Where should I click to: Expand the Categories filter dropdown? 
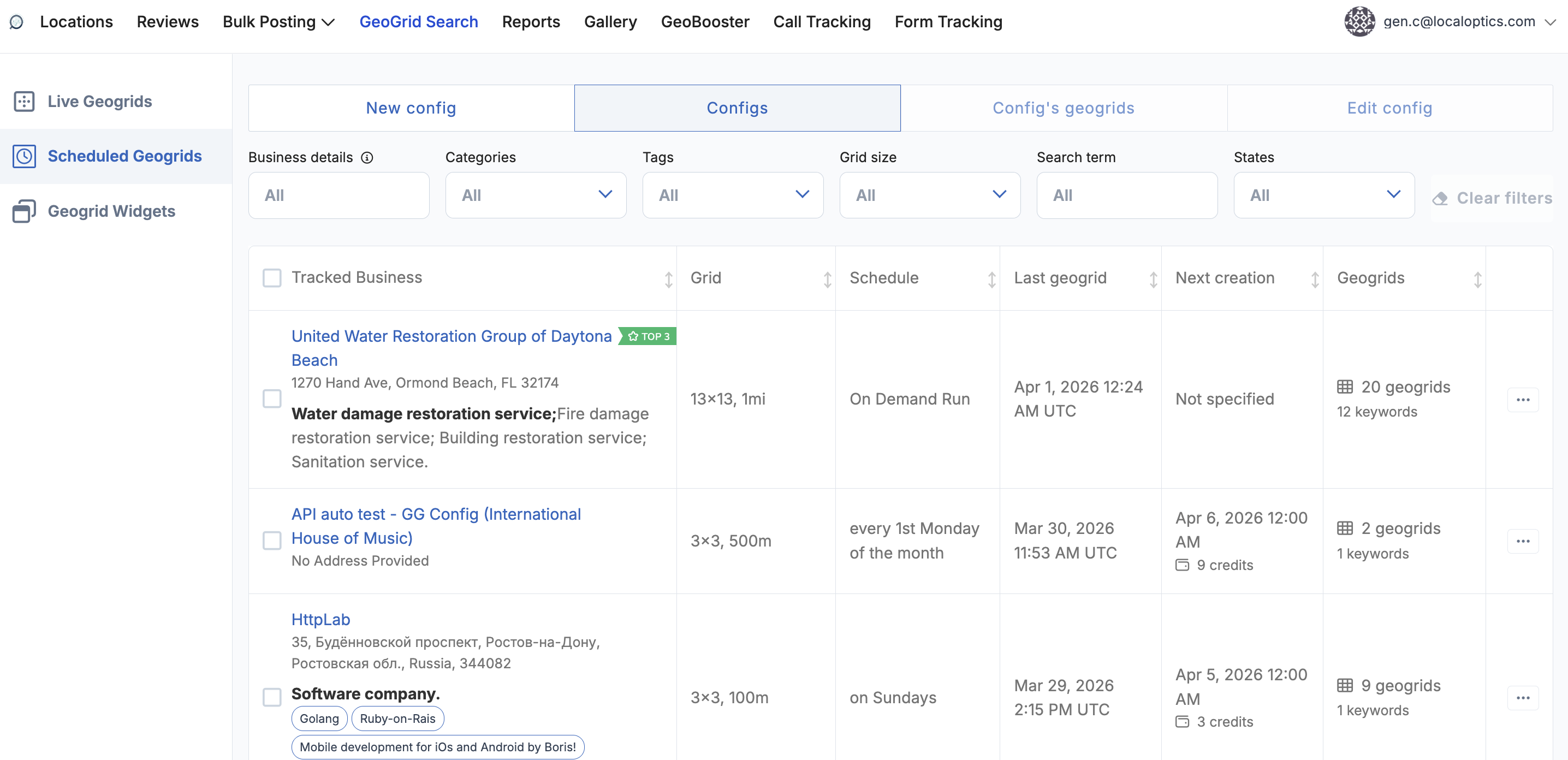coord(535,195)
